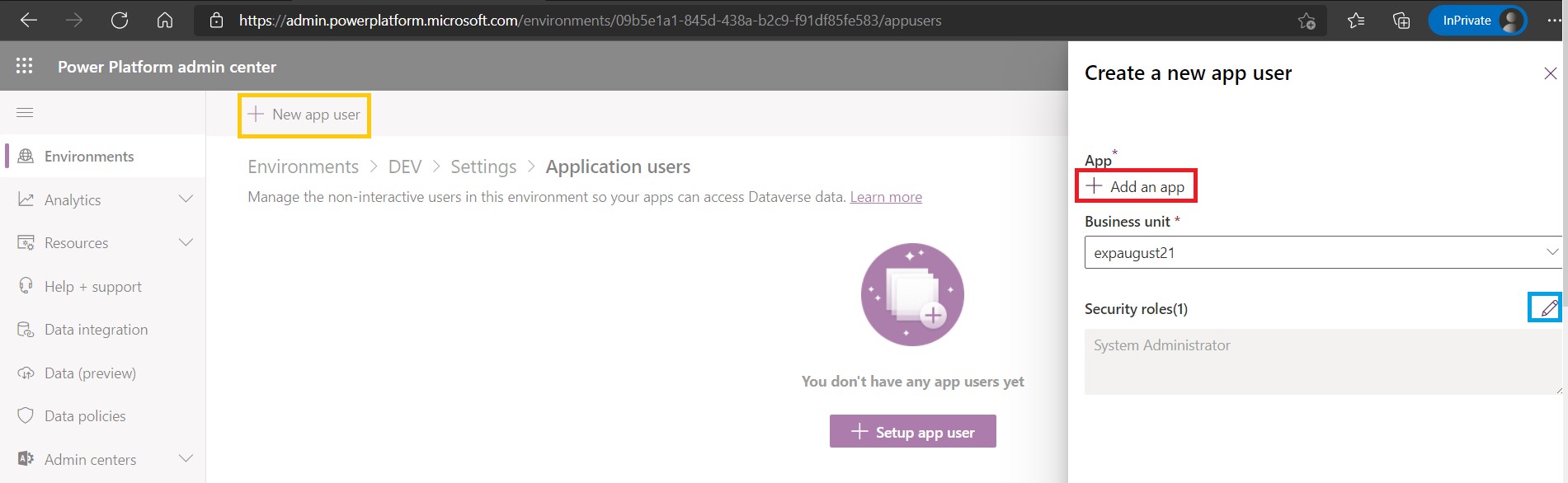This screenshot has width=1568, height=483.
Task: Reload the page with browser refresh icon
Action: click(120, 21)
